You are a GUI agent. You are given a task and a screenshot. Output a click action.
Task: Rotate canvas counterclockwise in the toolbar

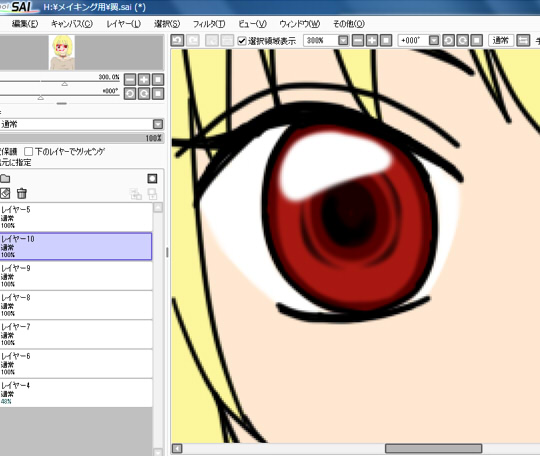[448, 41]
